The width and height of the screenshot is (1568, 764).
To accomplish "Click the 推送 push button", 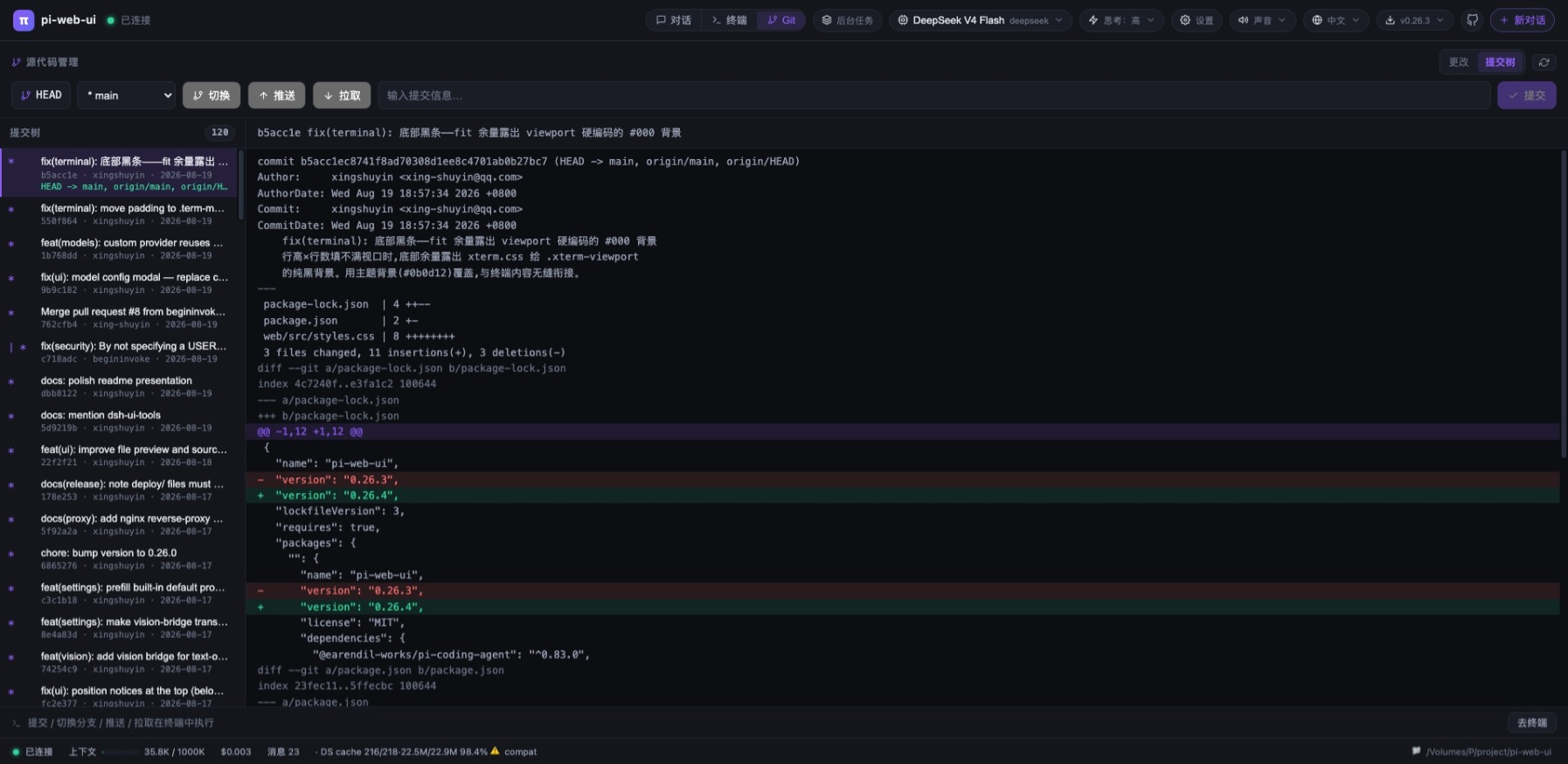I will click(277, 95).
